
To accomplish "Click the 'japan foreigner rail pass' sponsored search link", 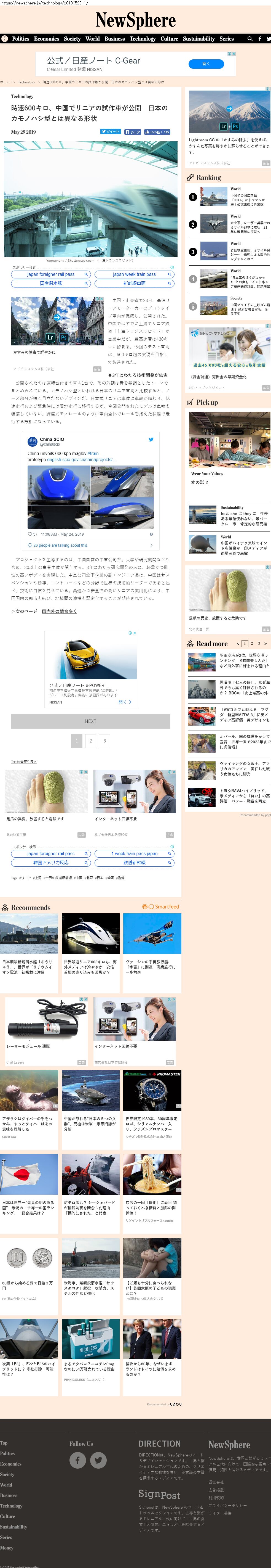I will tap(51, 274).
